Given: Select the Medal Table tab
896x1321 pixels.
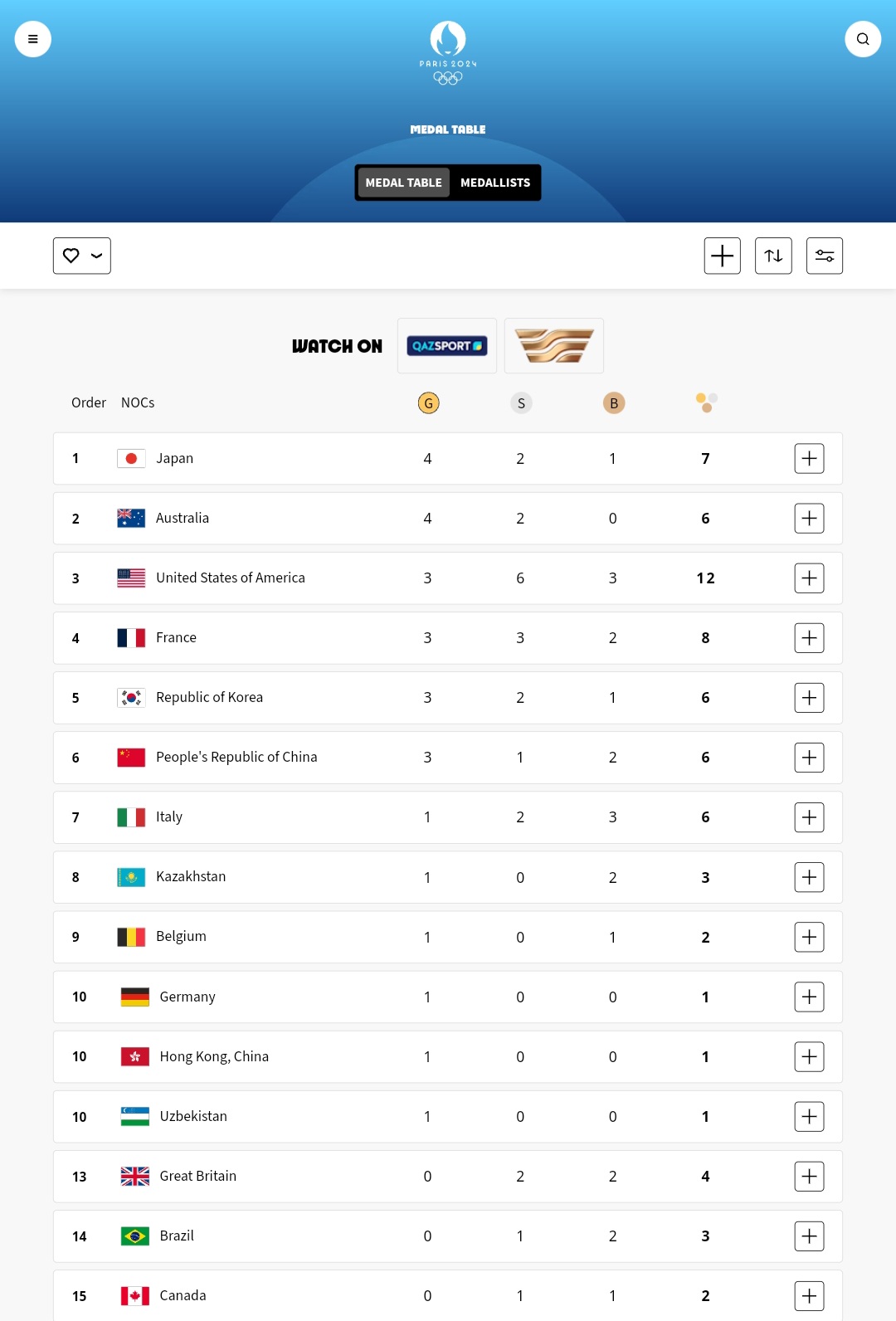Looking at the screenshot, I should click(x=404, y=183).
